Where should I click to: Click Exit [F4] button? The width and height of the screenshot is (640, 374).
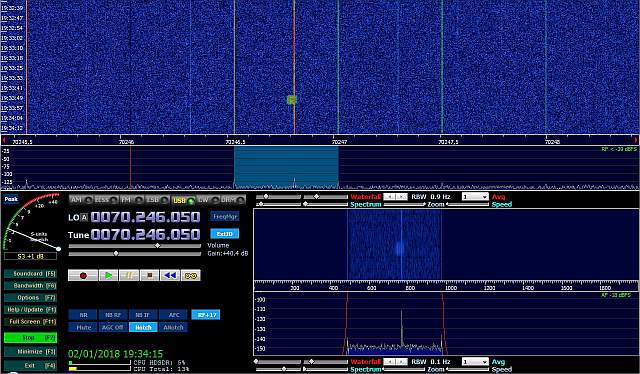(x=30, y=365)
